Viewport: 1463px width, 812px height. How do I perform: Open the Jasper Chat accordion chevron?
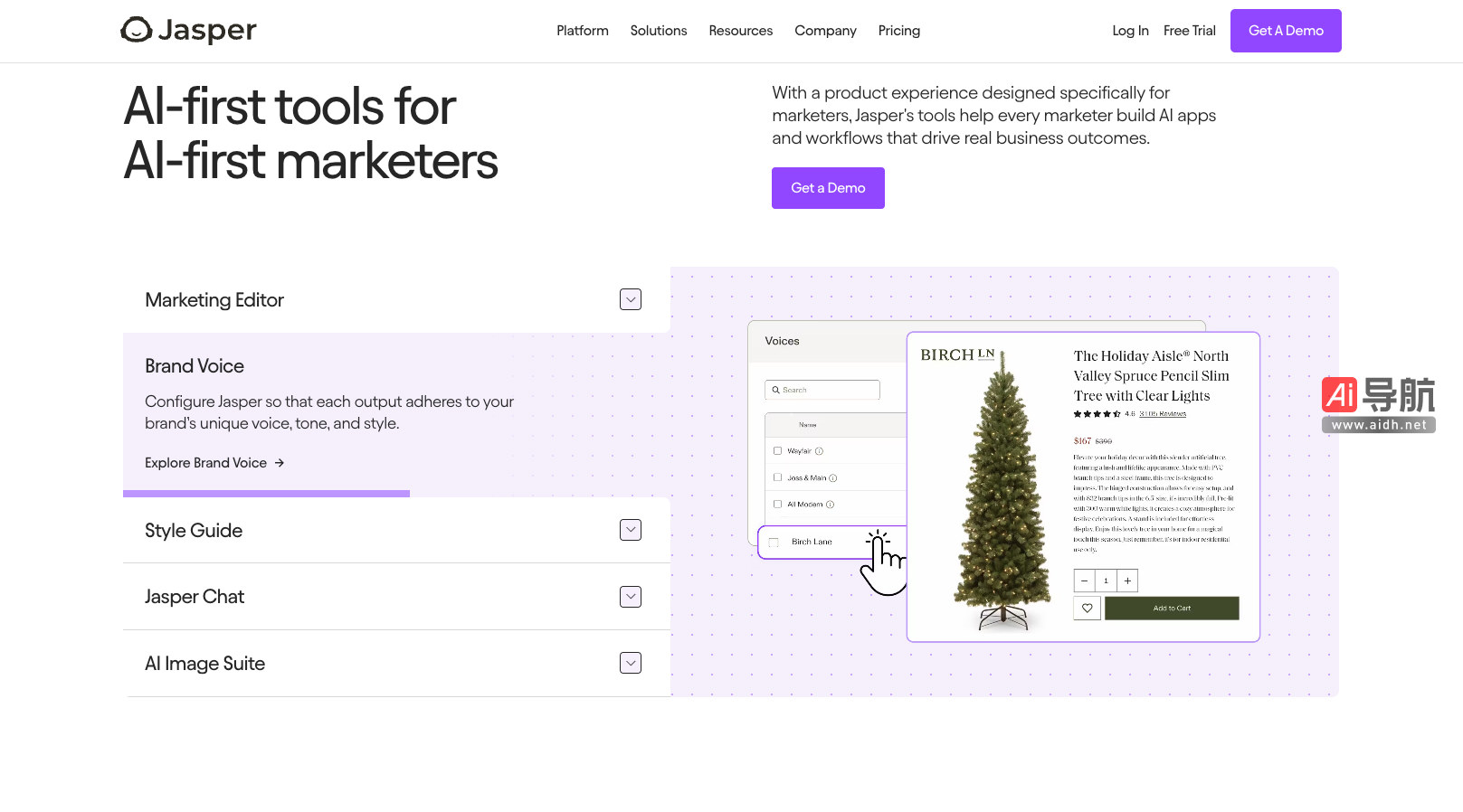click(x=631, y=597)
